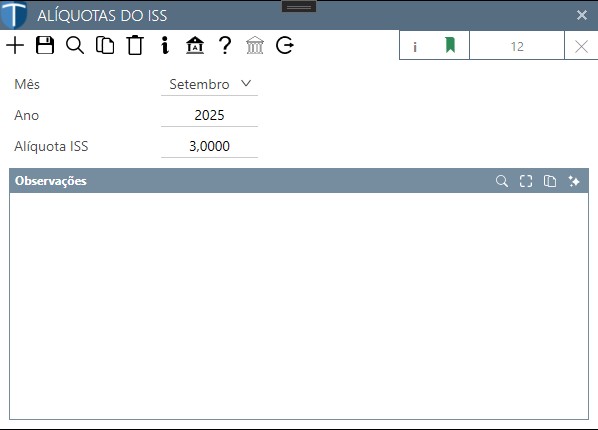Image resolution: width=598 pixels, height=430 pixels.
Task: Duplicate the record using the copy icon
Action: point(105,46)
